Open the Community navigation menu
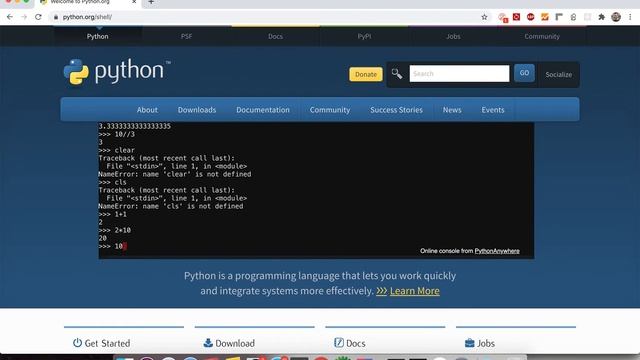Screen dimensions: 640x360 coord(330,110)
